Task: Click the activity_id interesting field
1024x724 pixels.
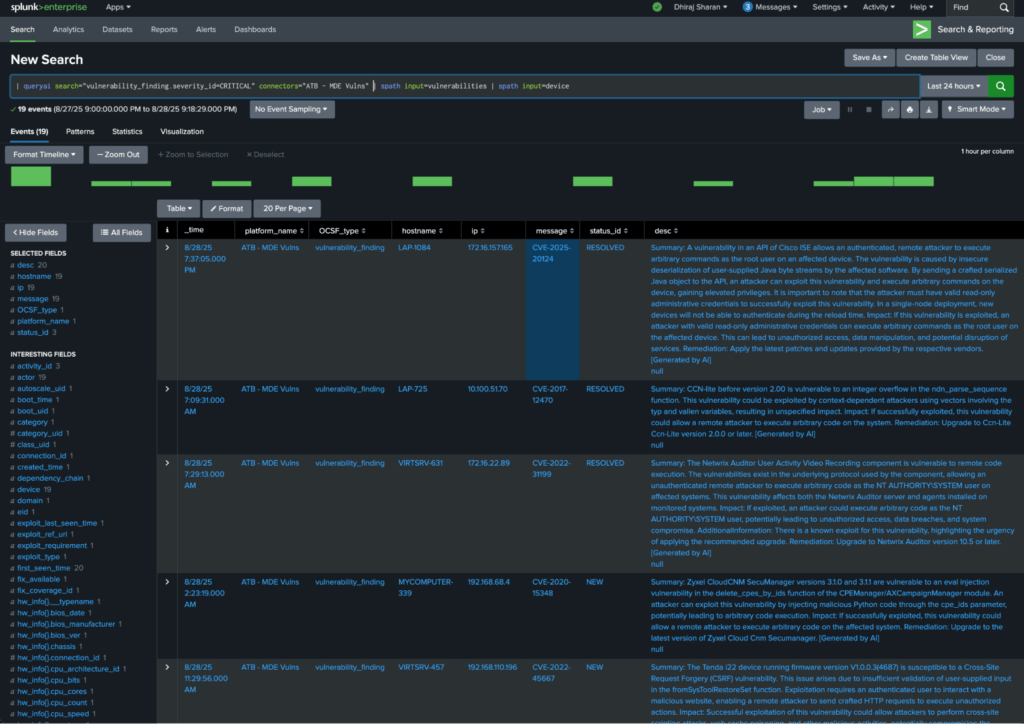Action: [35, 366]
